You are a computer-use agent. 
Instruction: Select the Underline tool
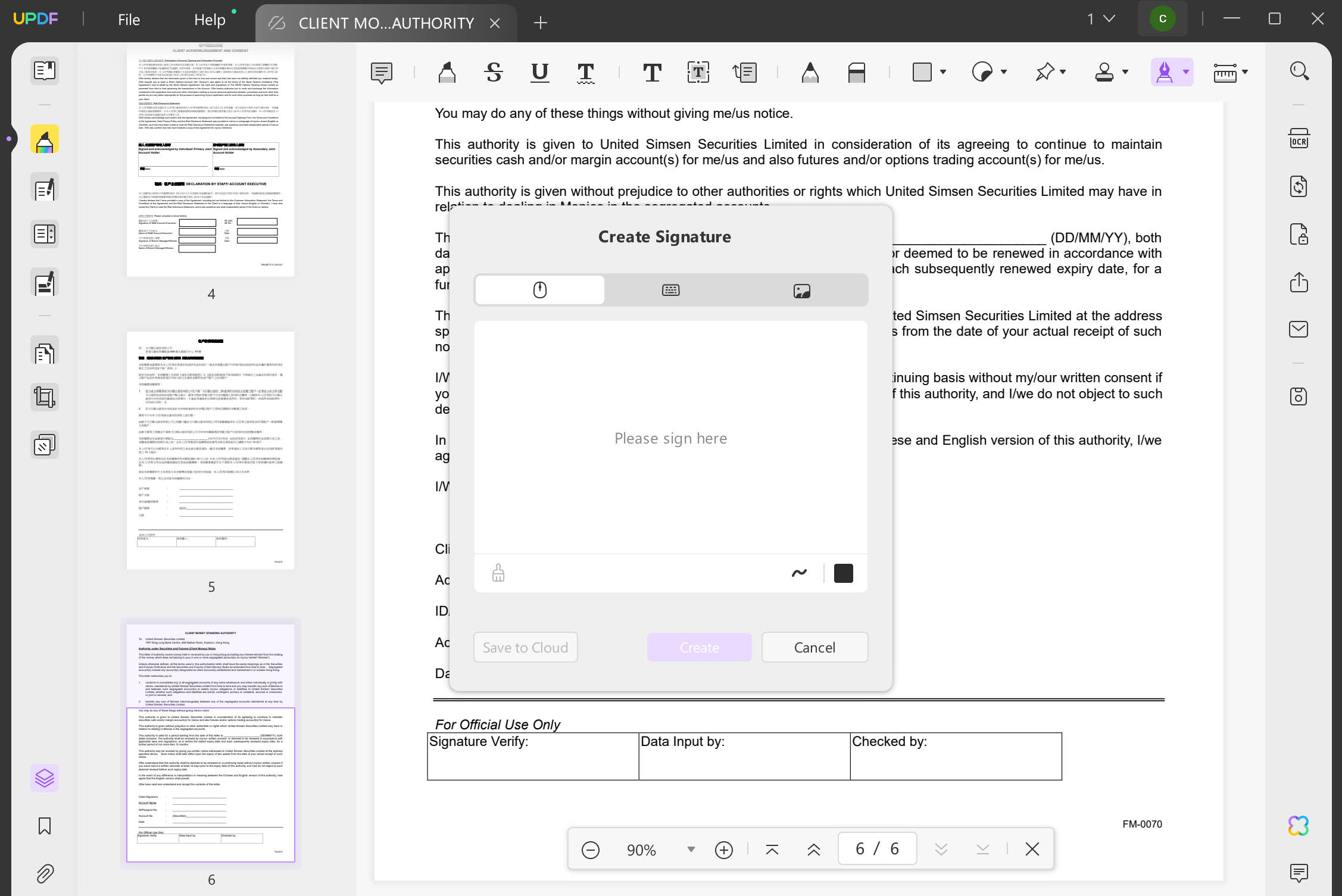point(539,72)
